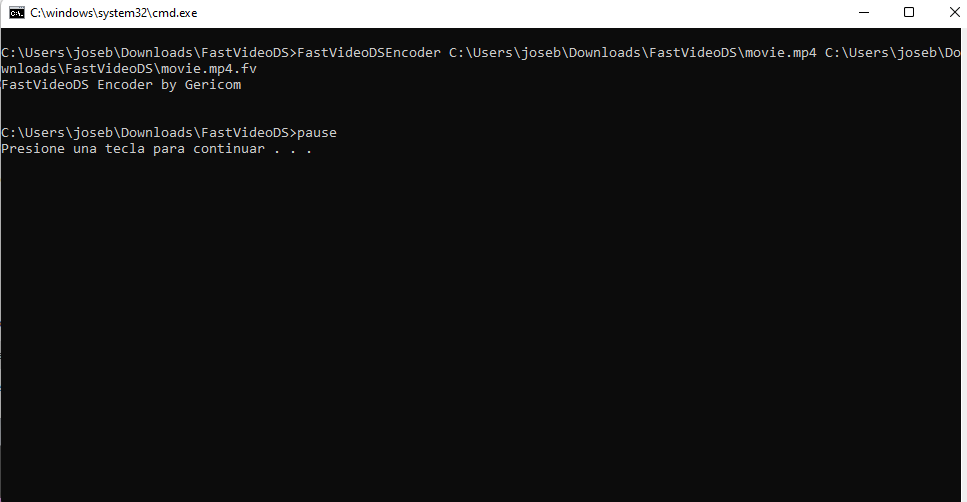Click the word Encoder in the banner line
Viewport: 967px width, 502px height.
click(125, 84)
